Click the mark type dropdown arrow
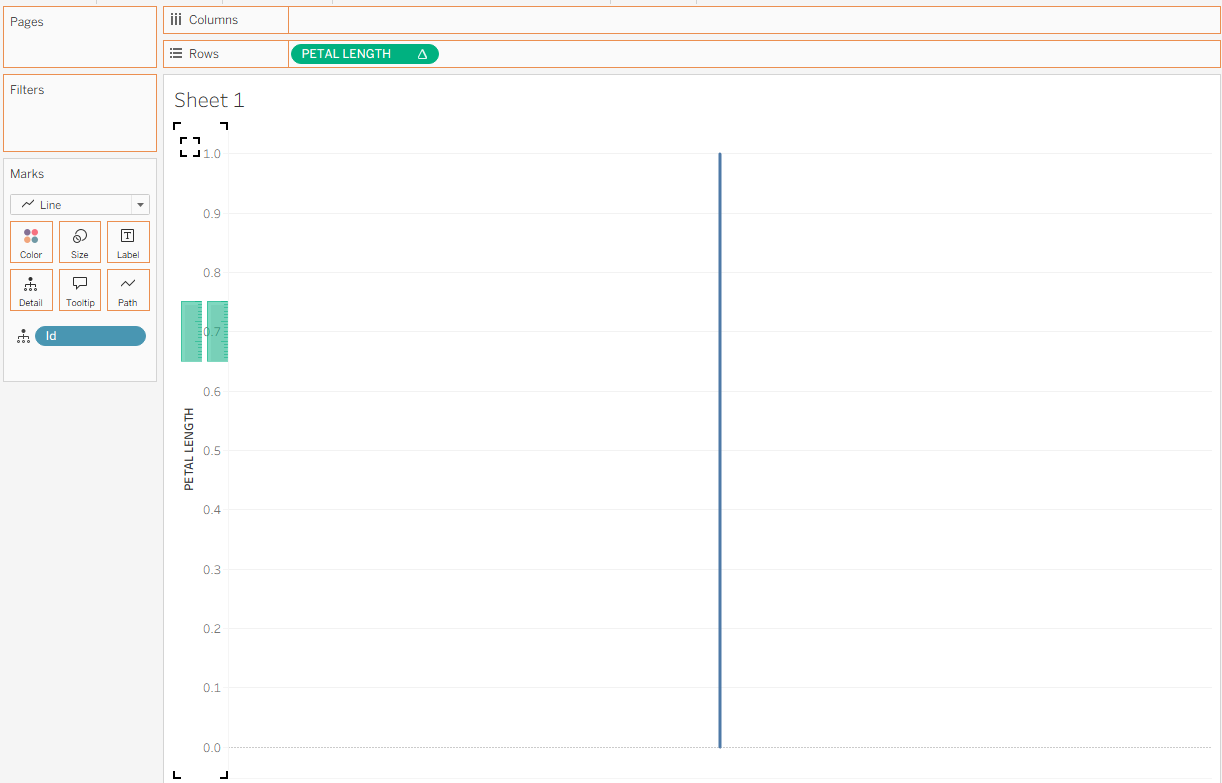This screenshot has width=1222, height=783. [140, 205]
